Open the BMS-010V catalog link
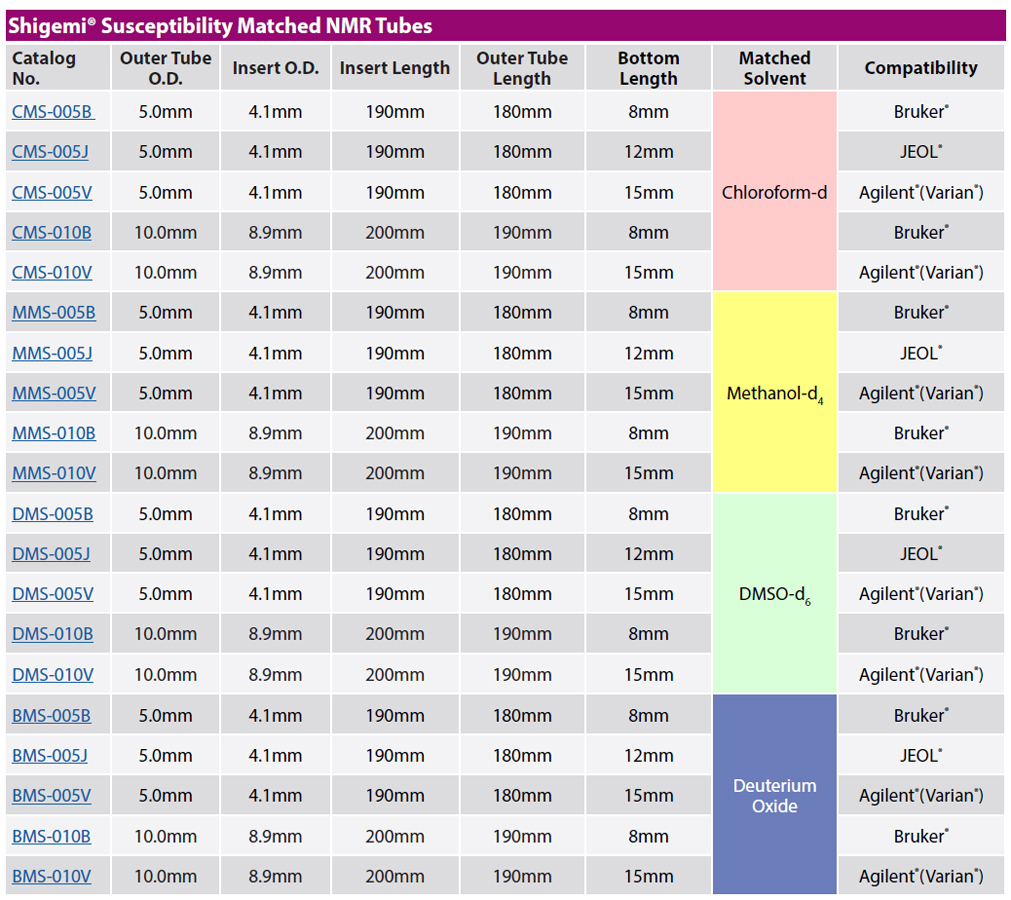The height and width of the screenshot is (900, 1011). (52, 877)
